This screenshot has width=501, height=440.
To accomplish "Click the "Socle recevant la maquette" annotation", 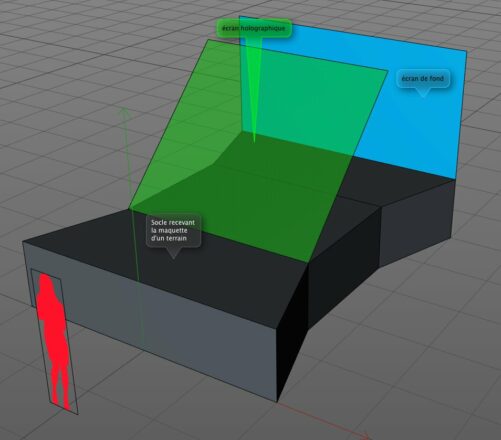I will (173, 231).
